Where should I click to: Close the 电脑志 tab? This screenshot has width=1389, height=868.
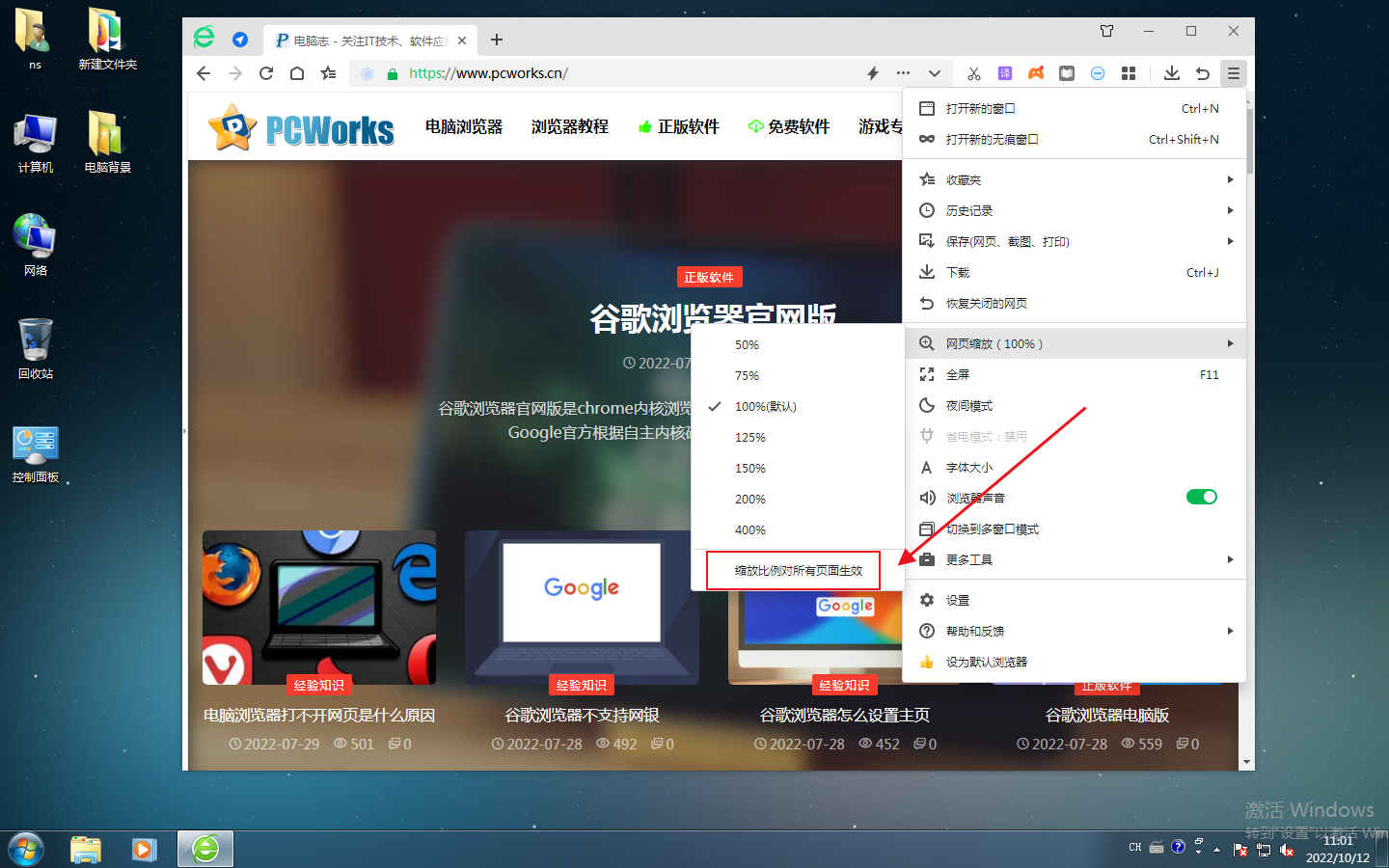click(462, 41)
